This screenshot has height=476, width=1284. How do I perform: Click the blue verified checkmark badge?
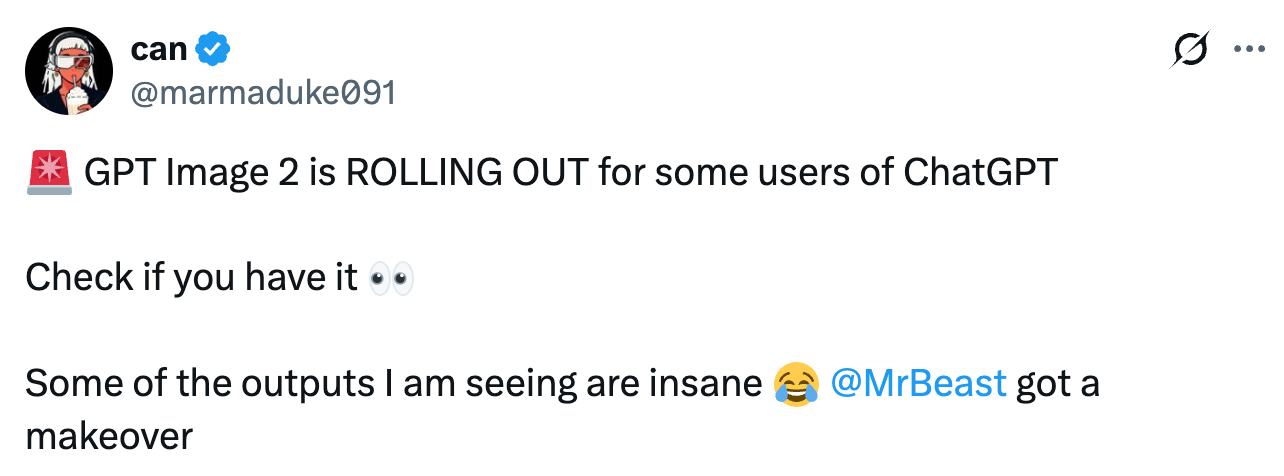[x=213, y=47]
